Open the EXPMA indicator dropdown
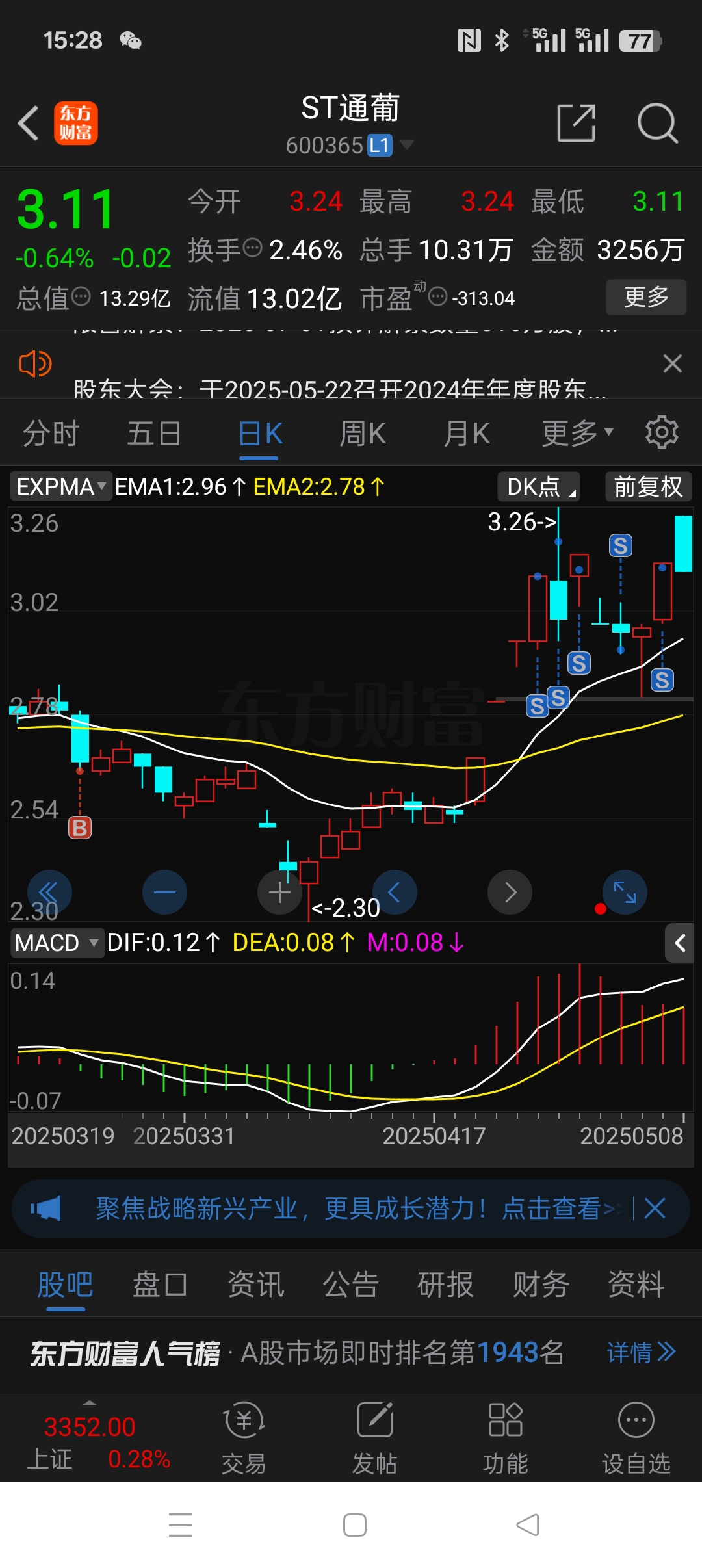Screen dimensions: 702x1568 pyautogui.click(x=61, y=486)
